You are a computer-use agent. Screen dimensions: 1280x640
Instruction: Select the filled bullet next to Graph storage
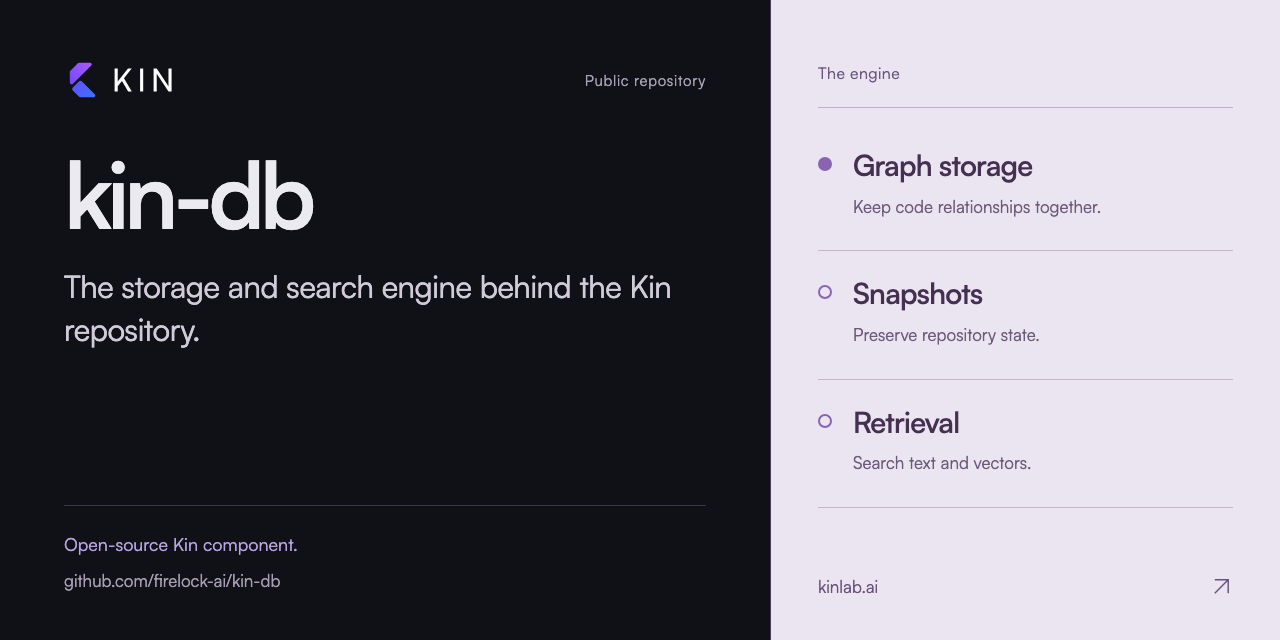(825, 164)
